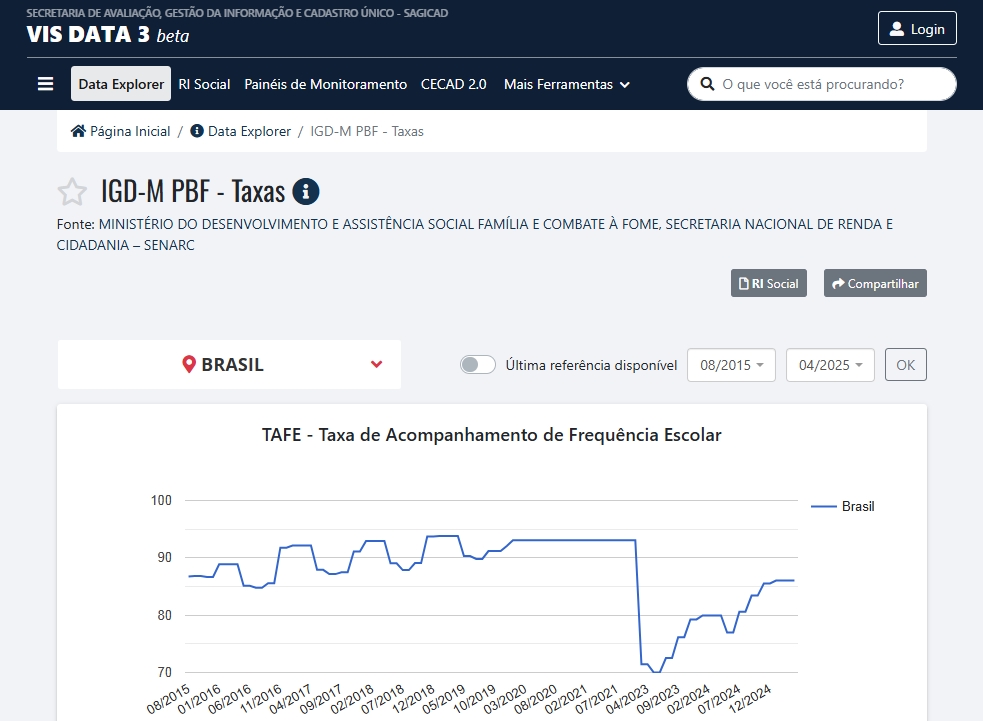Open the 04/2025 end date dropdown
This screenshot has height=721, width=983.
pyautogui.click(x=831, y=365)
